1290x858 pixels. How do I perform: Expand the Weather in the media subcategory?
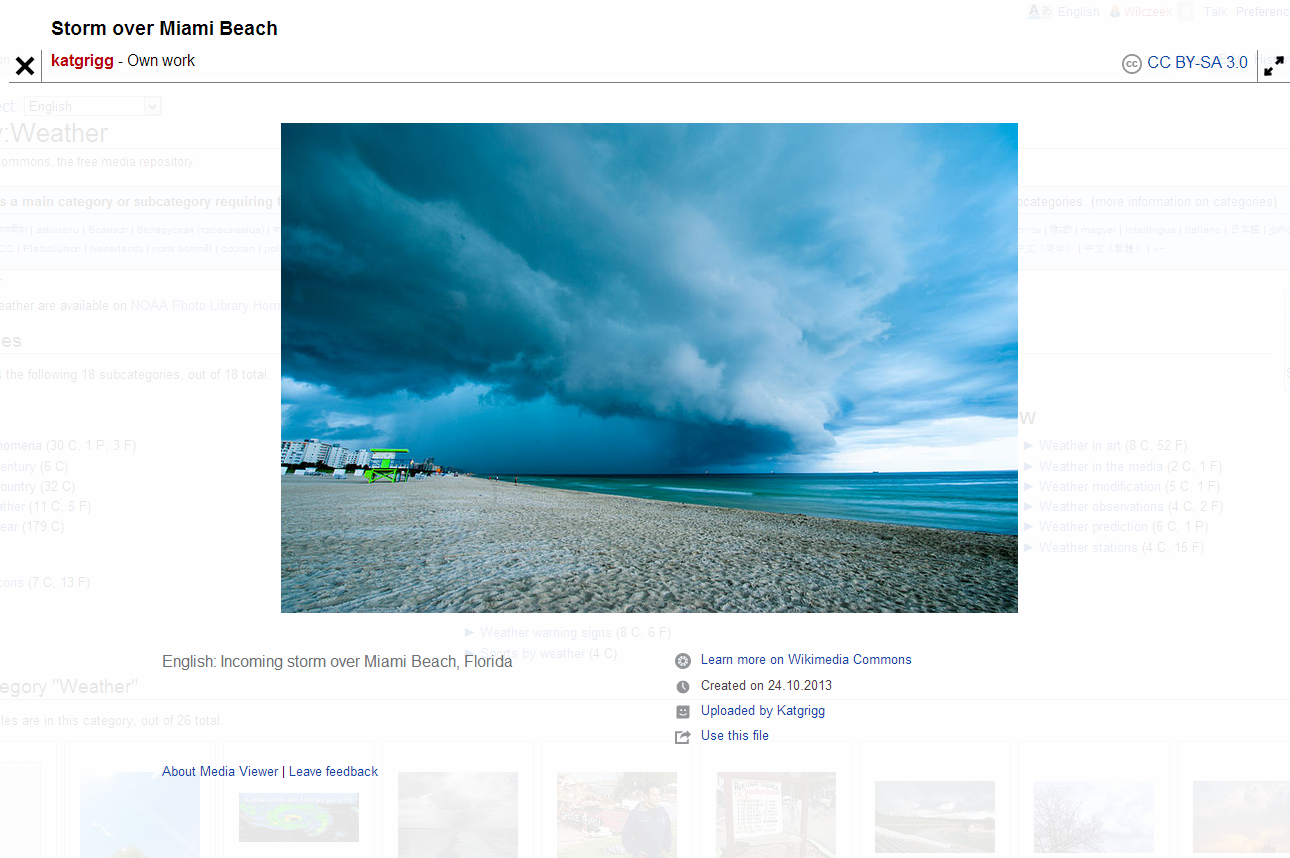pos(1028,467)
